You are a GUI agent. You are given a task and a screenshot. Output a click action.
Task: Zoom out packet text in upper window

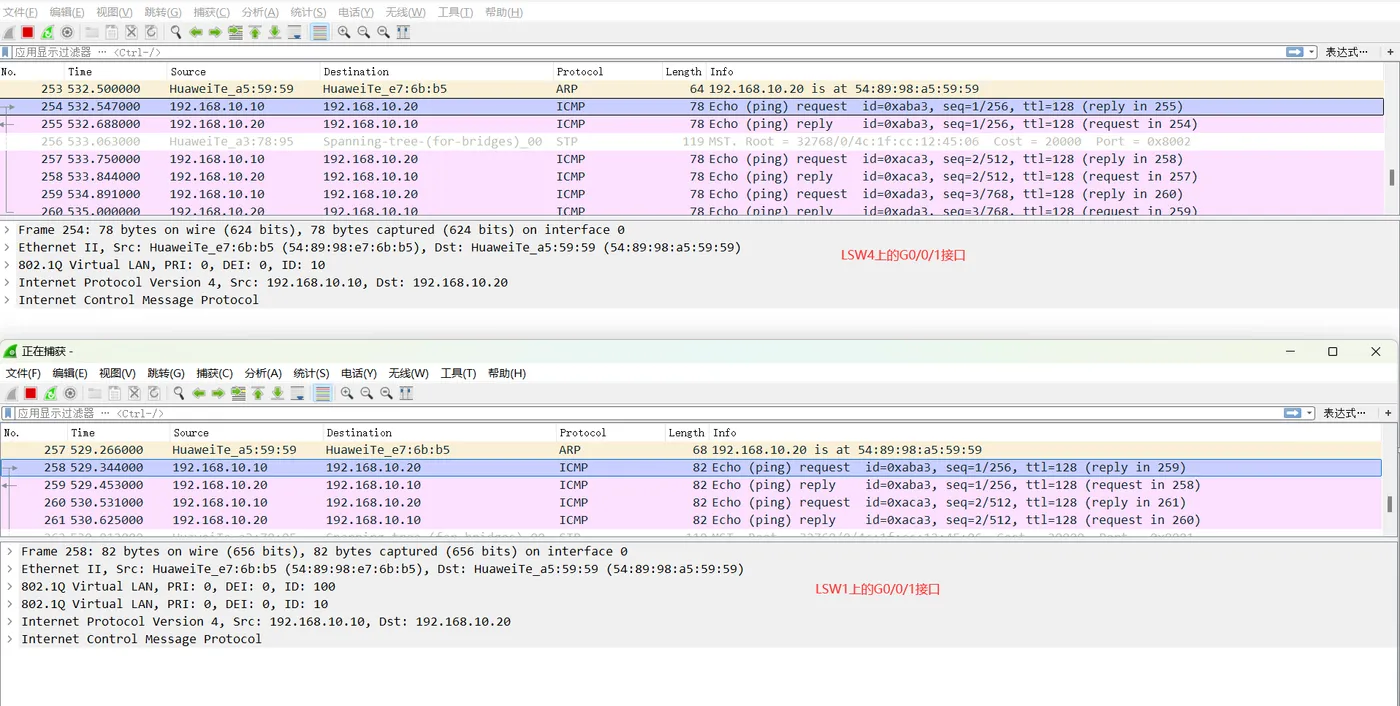coord(364,32)
